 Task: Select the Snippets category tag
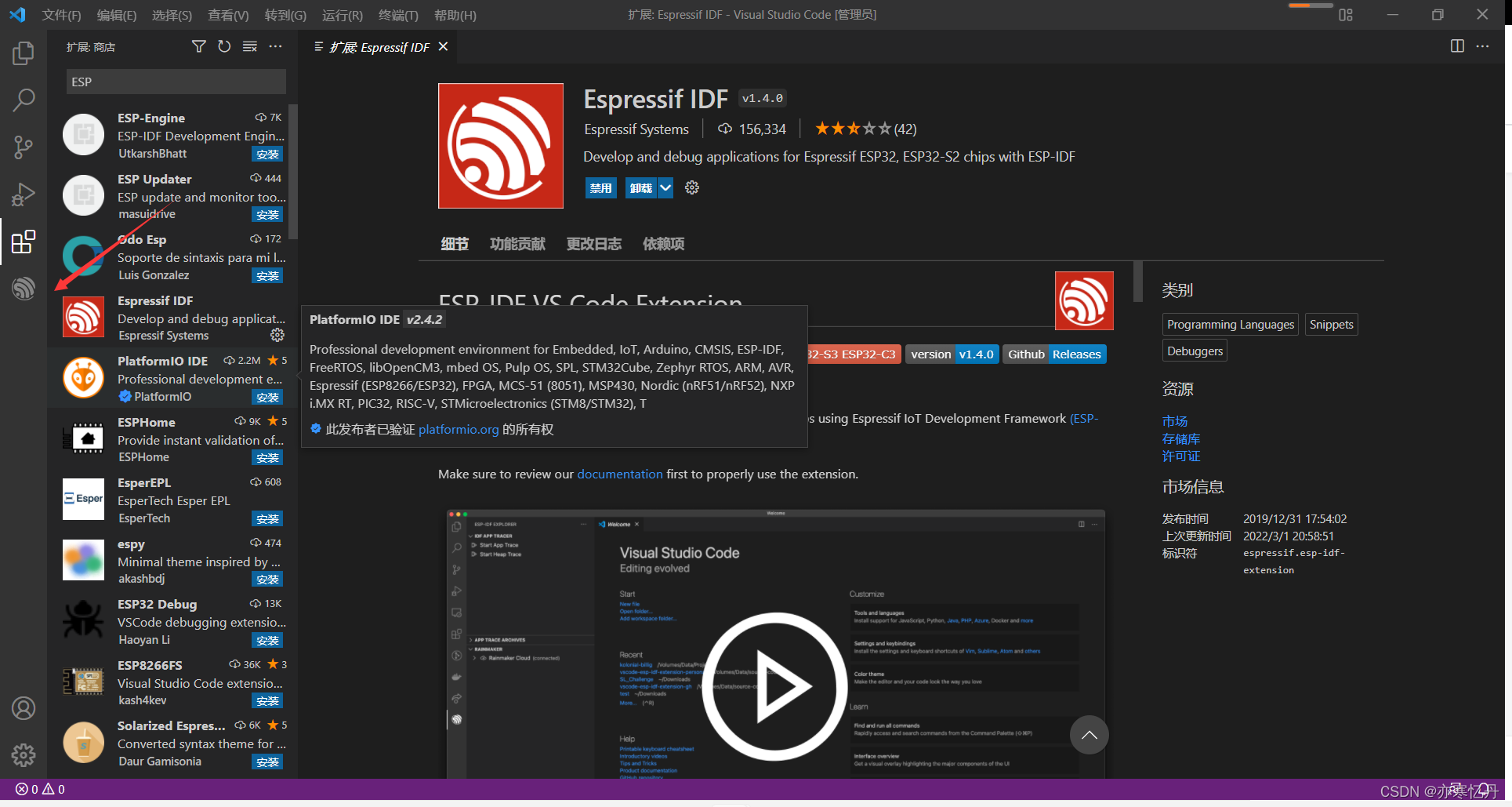1332,325
